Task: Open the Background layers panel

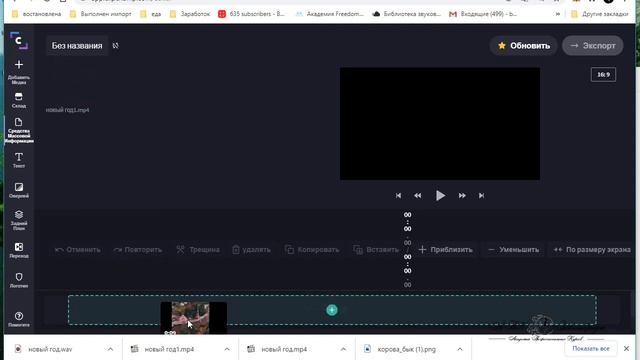Action: pos(19,220)
